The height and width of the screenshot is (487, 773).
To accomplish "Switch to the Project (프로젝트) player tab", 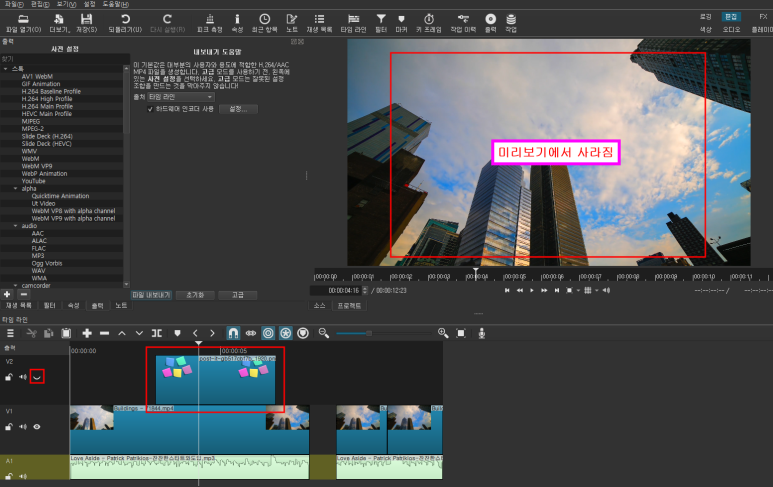I will coord(349,306).
